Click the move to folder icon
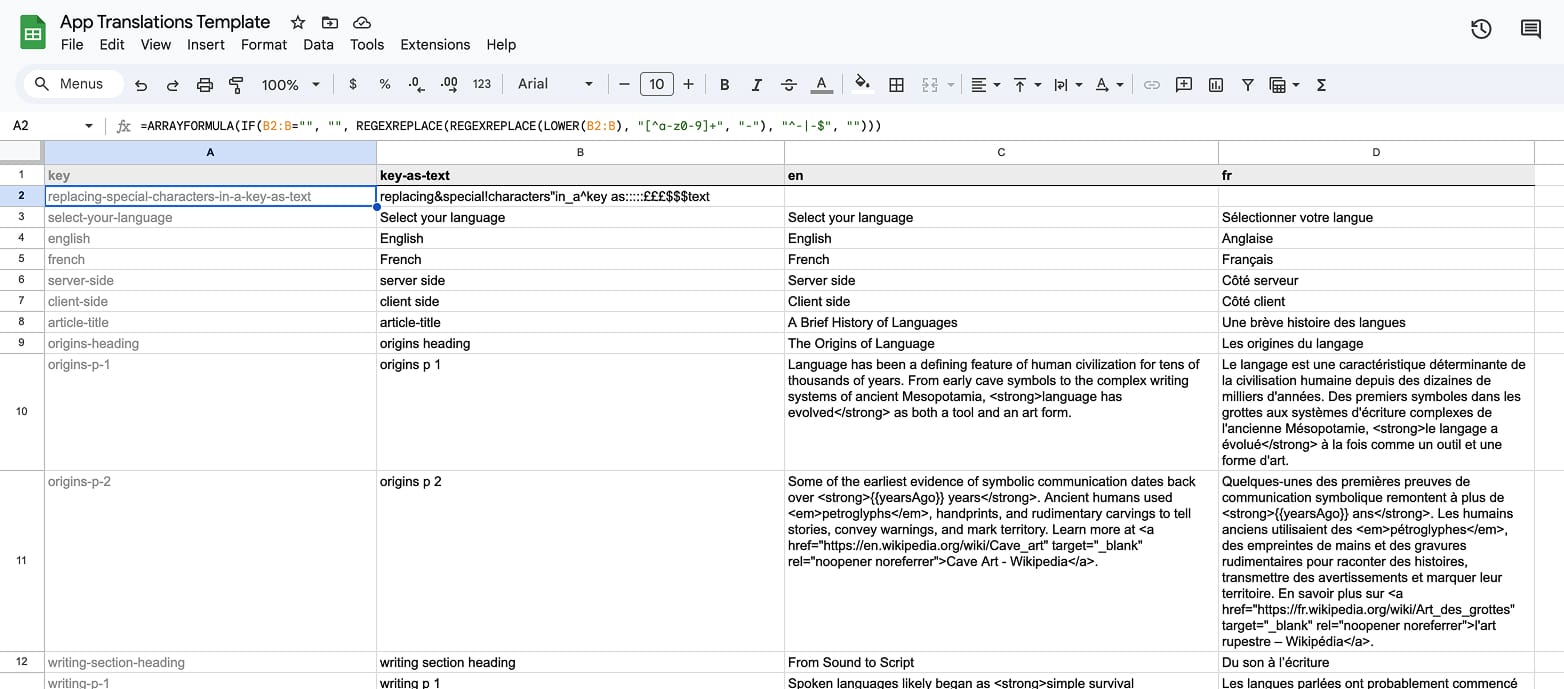 click(330, 22)
